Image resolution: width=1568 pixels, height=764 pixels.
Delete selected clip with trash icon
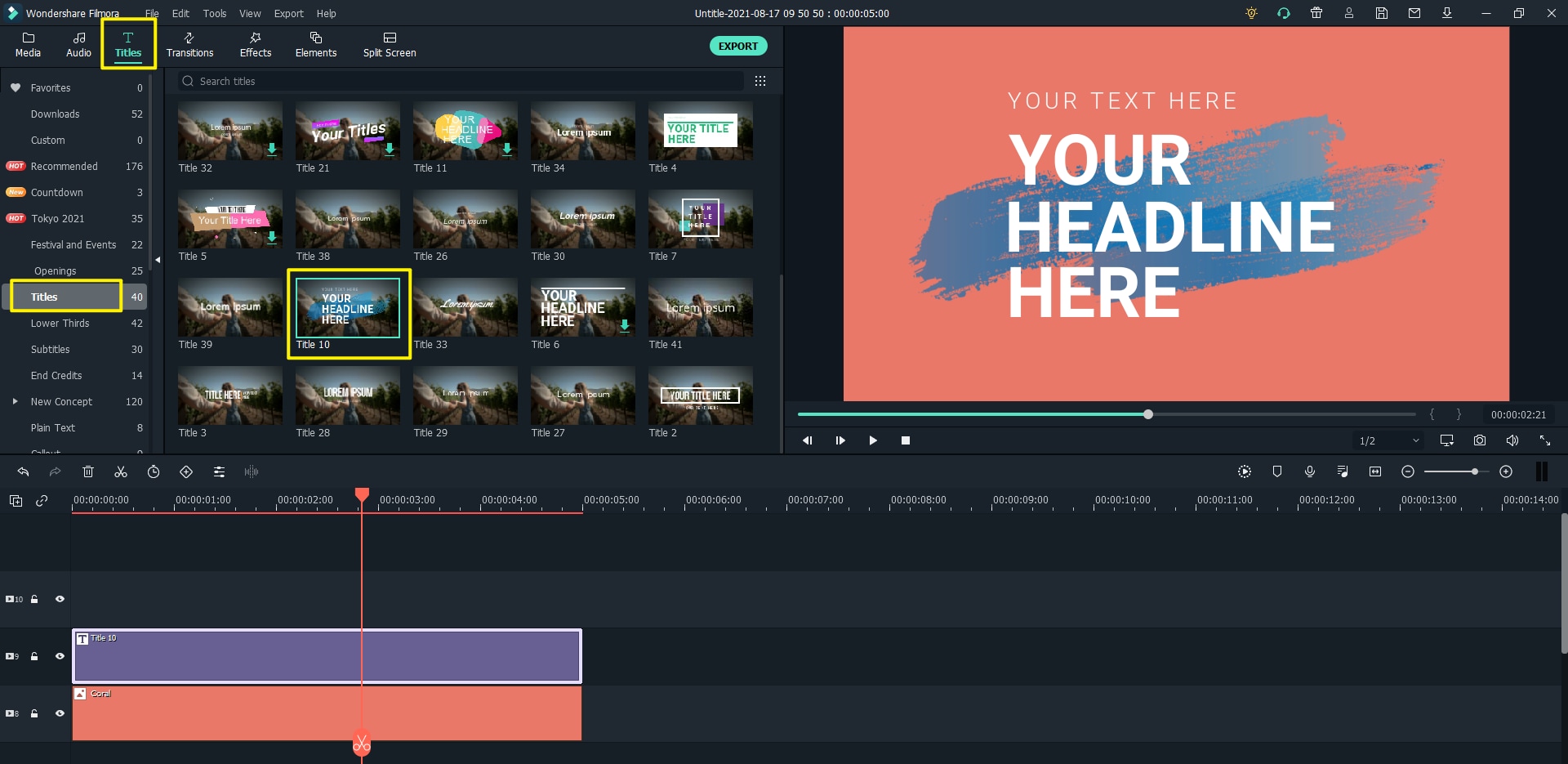(x=88, y=471)
